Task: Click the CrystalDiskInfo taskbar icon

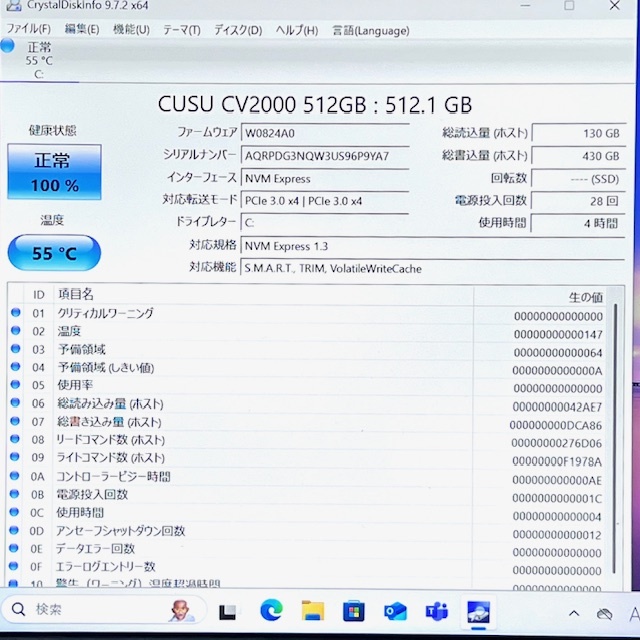Action: point(478,612)
